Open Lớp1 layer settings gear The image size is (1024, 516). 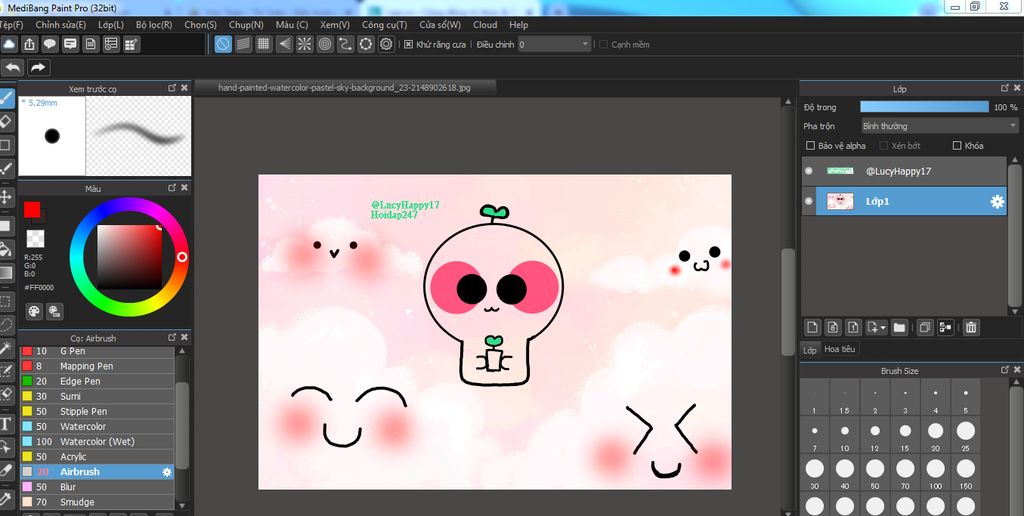click(x=997, y=202)
